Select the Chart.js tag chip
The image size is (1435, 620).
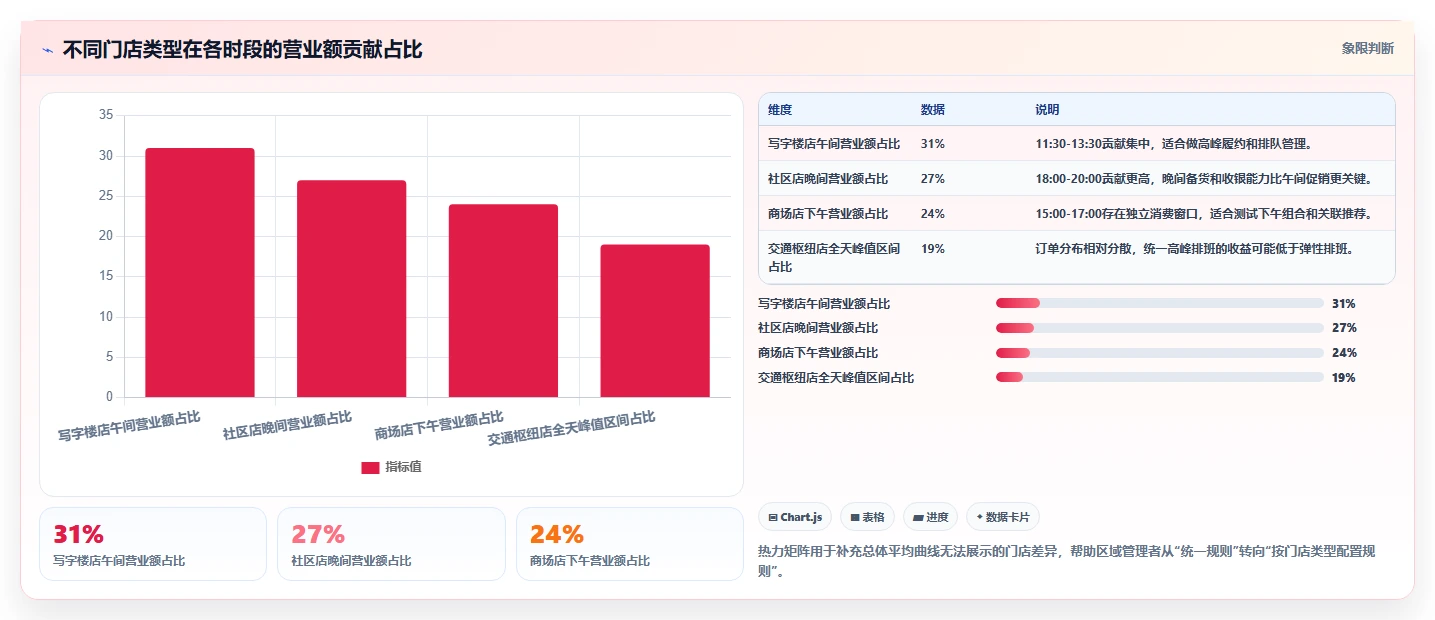[x=795, y=517]
